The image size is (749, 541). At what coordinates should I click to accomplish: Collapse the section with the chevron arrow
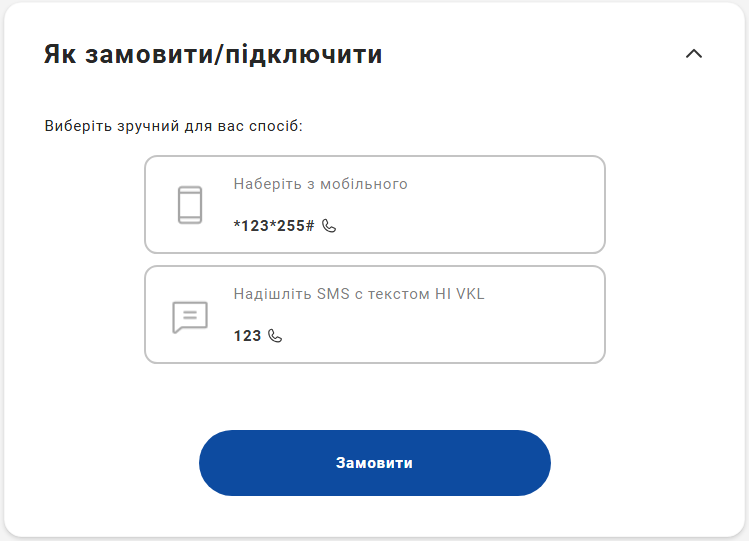[694, 54]
